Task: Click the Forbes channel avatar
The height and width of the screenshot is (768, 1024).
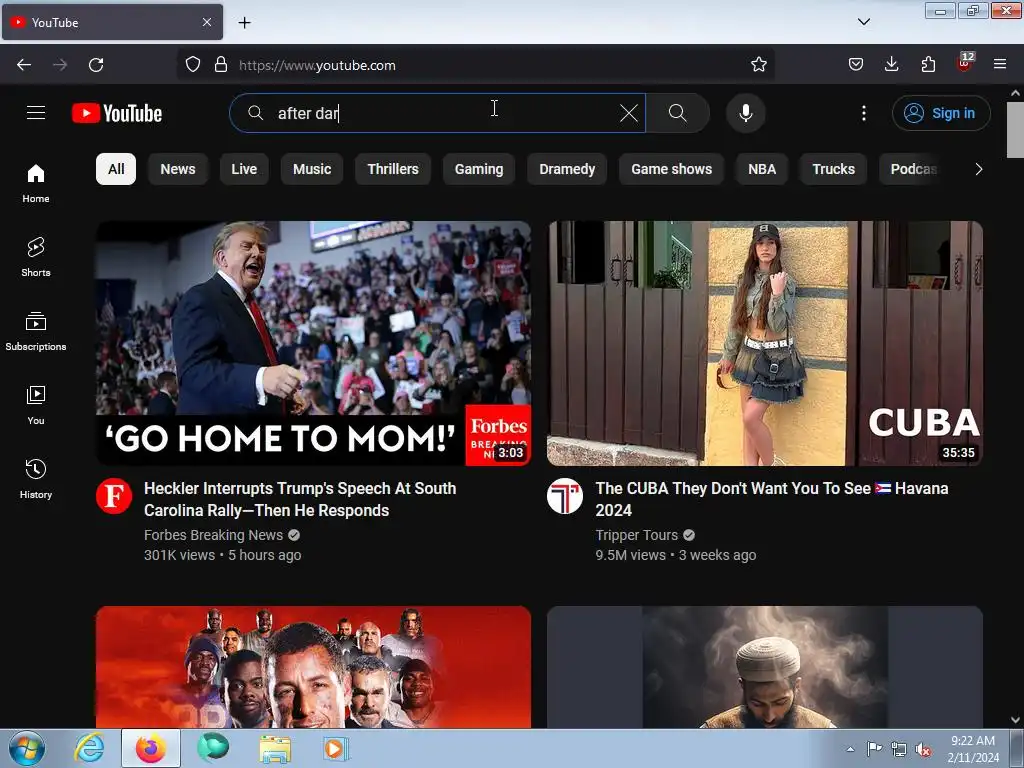Action: pyautogui.click(x=114, y=496)
